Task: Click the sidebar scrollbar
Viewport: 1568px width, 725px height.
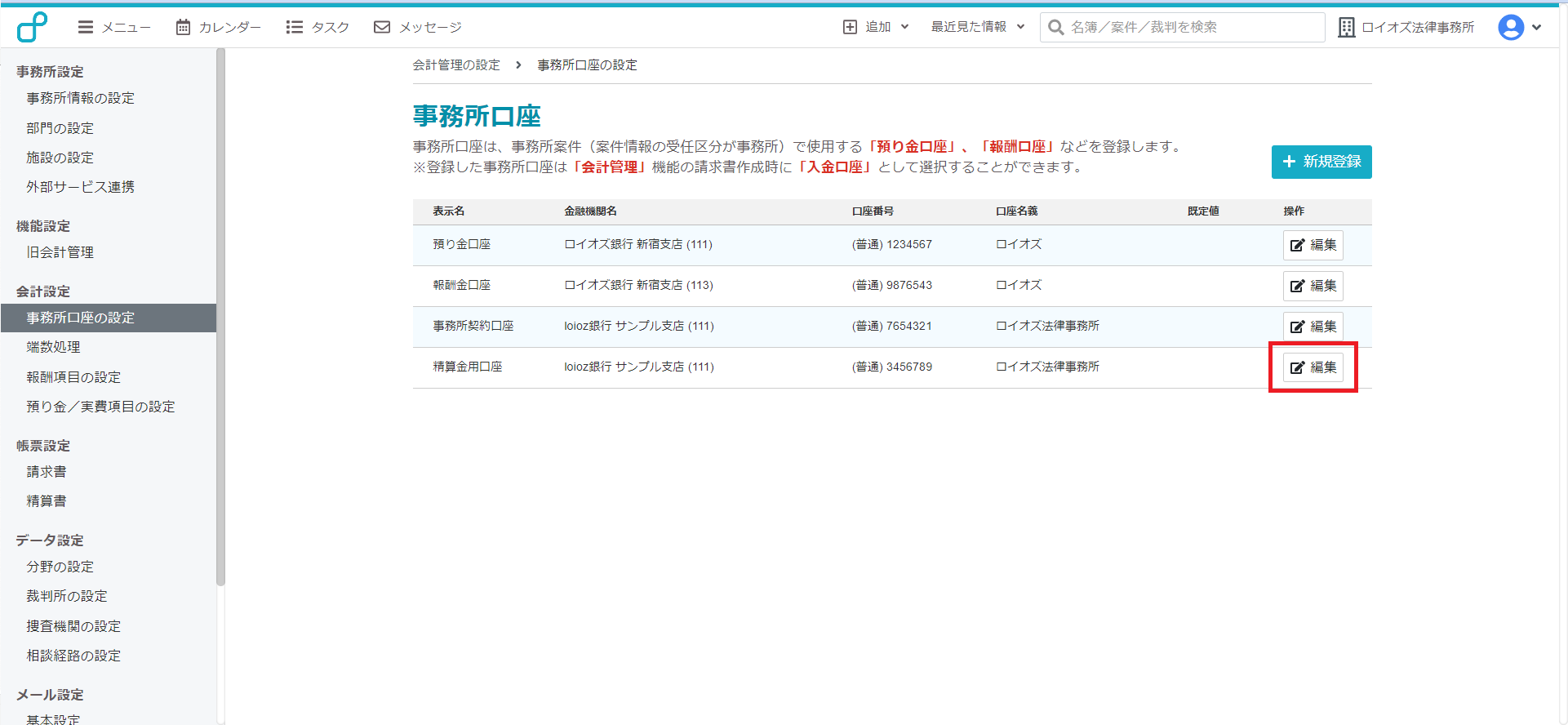Action: point(220,317)
